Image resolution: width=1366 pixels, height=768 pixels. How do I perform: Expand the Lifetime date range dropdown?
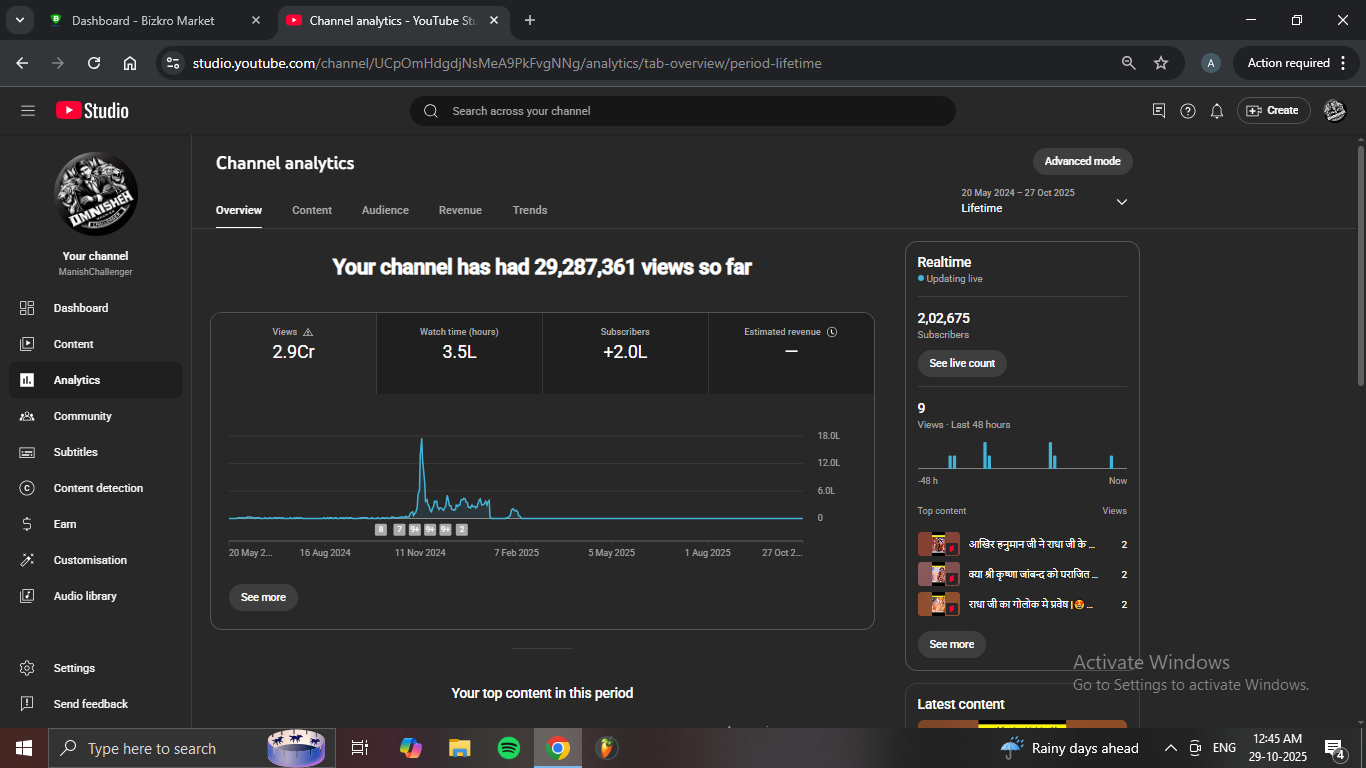click(1121, 202)
